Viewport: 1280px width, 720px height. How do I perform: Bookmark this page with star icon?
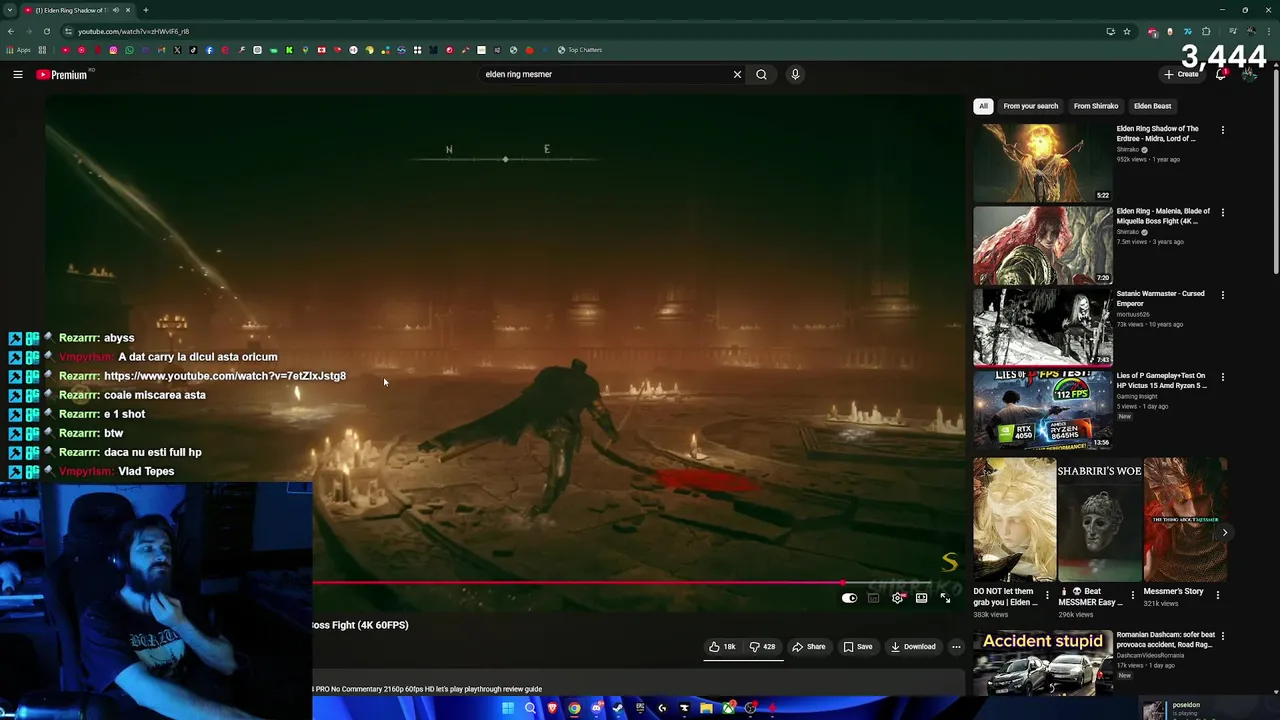(1127, 31)
